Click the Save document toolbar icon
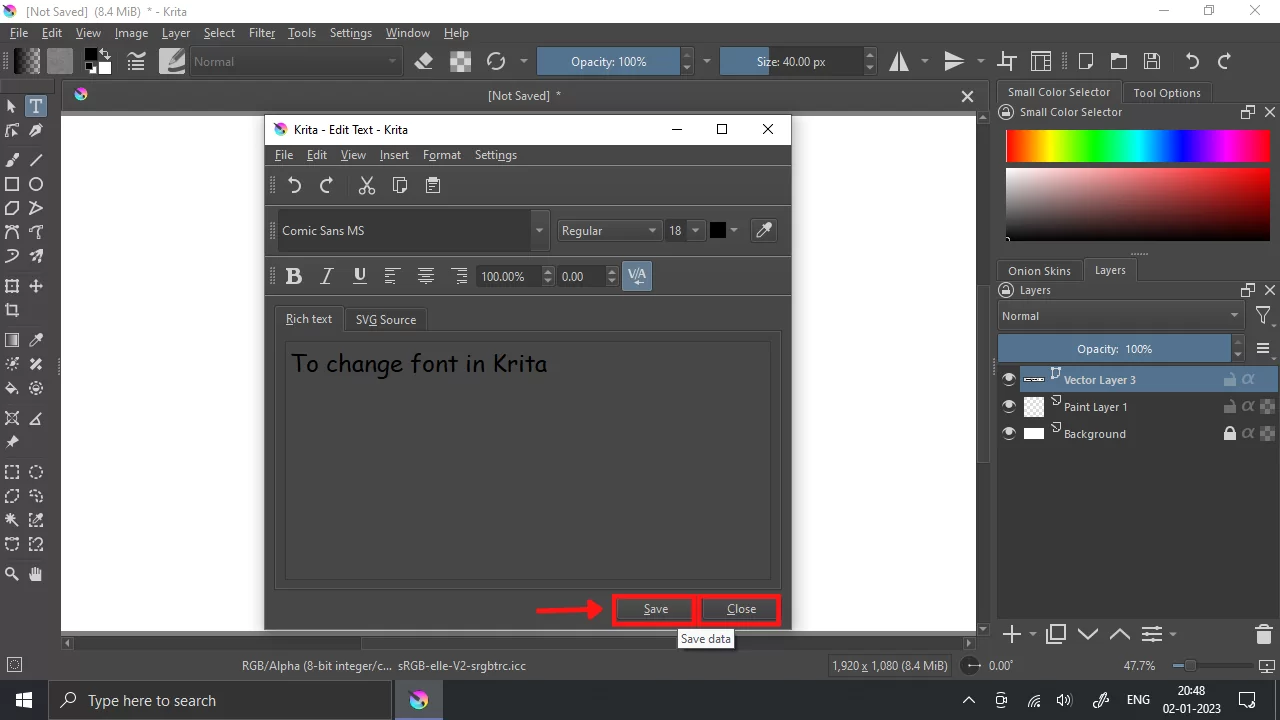Image resolution: width=1280 pixels, height=720 pixels. pyautogui.click(x=1152, y=61)
